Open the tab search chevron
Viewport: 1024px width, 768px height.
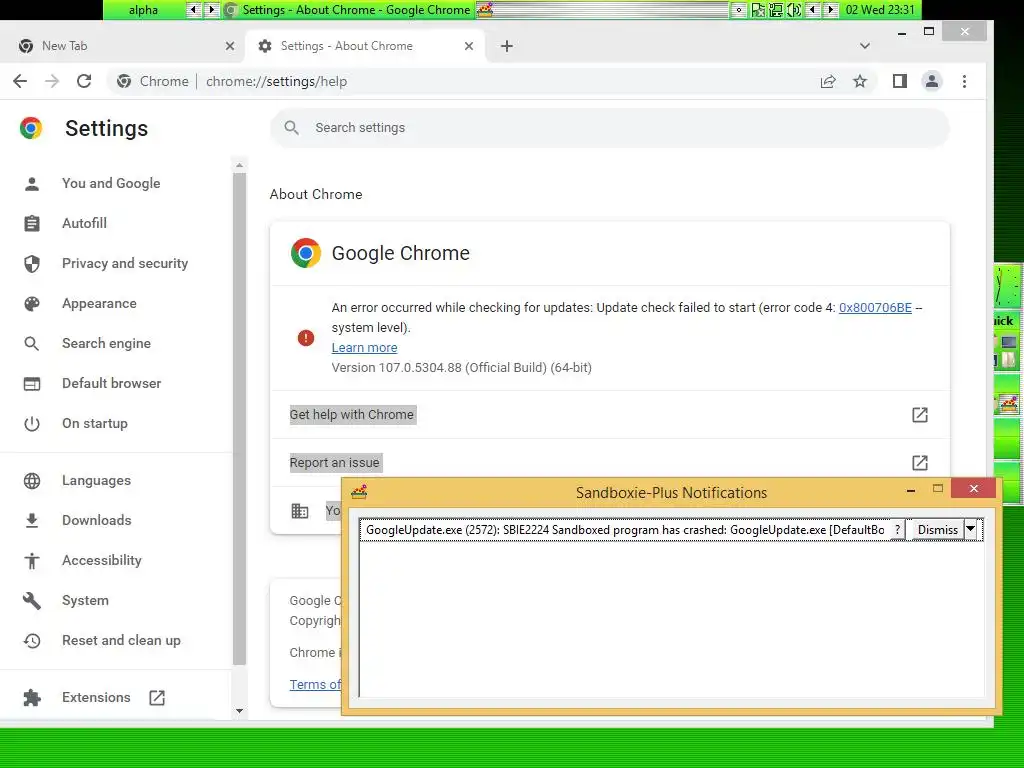click(x=865, y=46)
